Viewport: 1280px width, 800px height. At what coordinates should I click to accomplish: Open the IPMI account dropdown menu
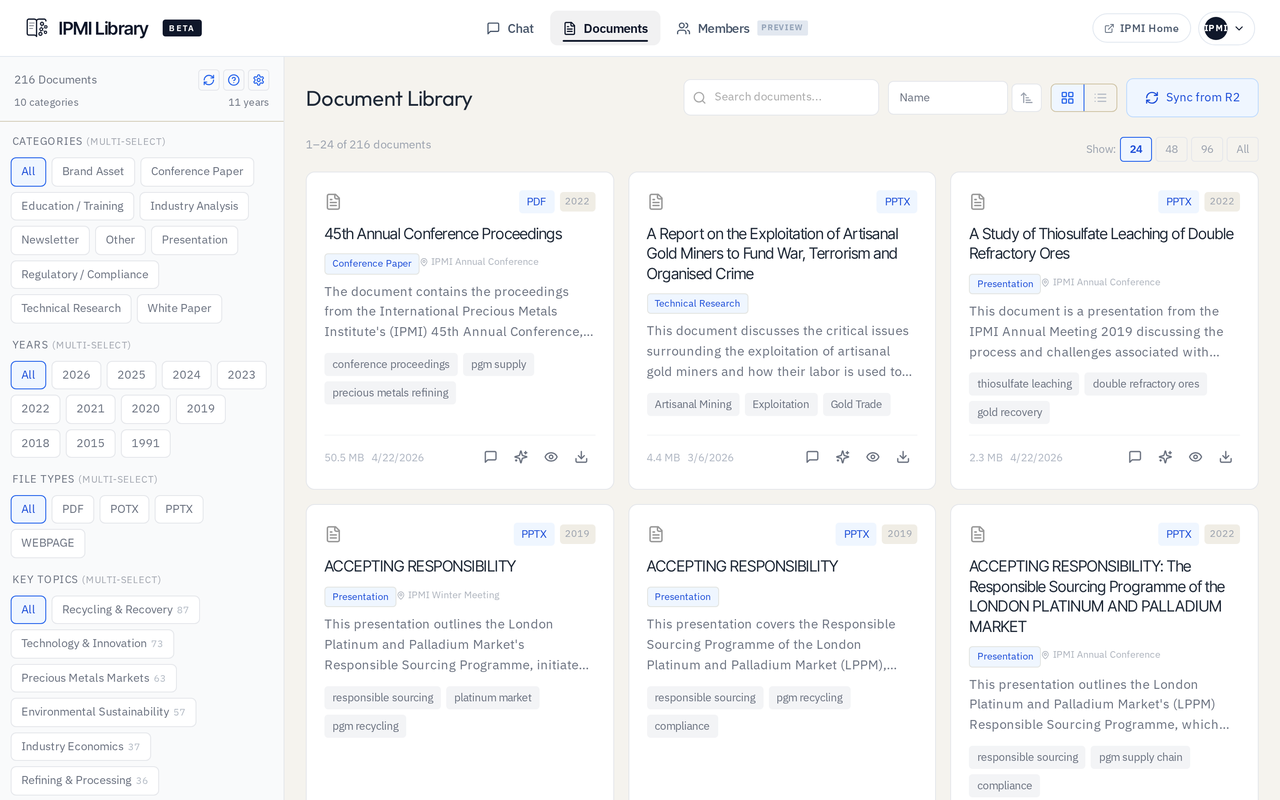1226,28
